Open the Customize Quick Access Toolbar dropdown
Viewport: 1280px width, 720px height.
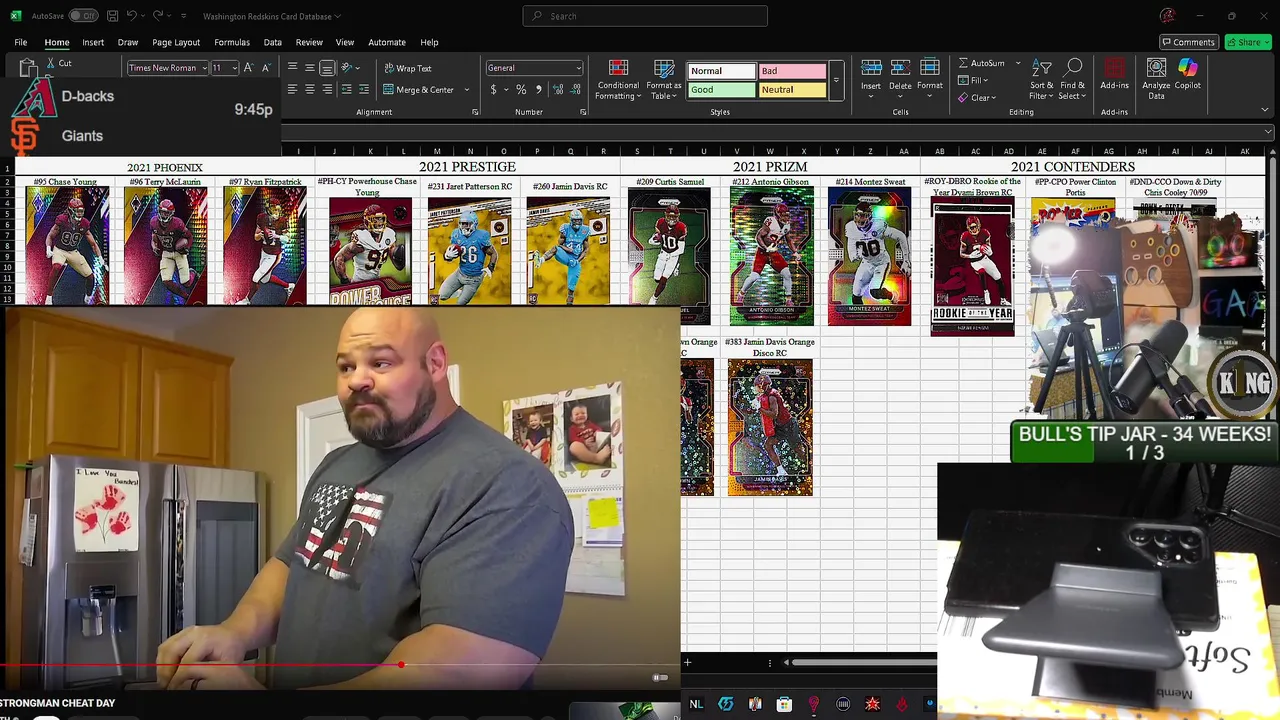(x=183, y=16)
